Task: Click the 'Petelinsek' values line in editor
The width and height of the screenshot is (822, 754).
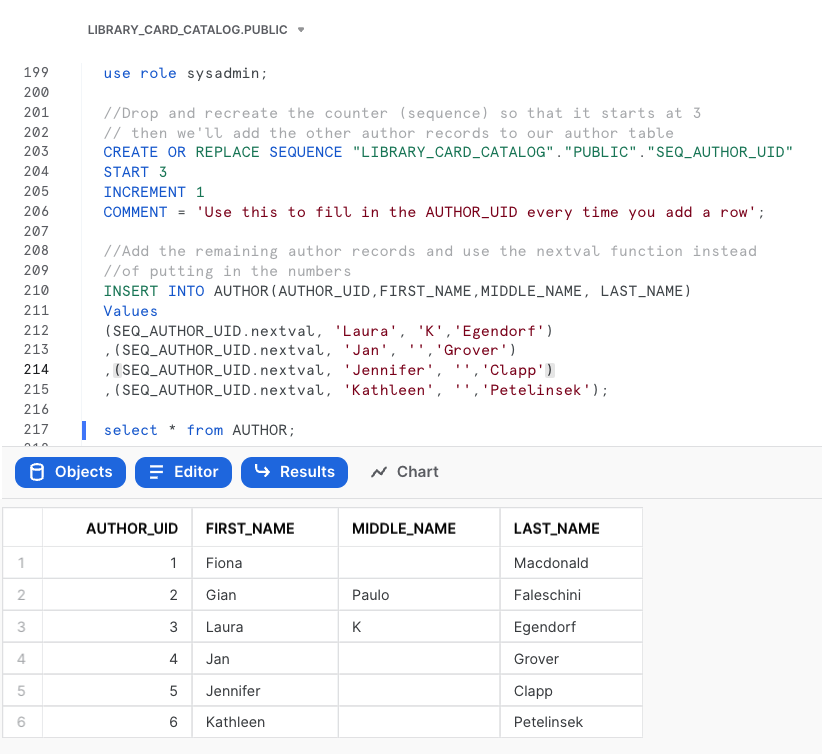Action: point(356,390)
